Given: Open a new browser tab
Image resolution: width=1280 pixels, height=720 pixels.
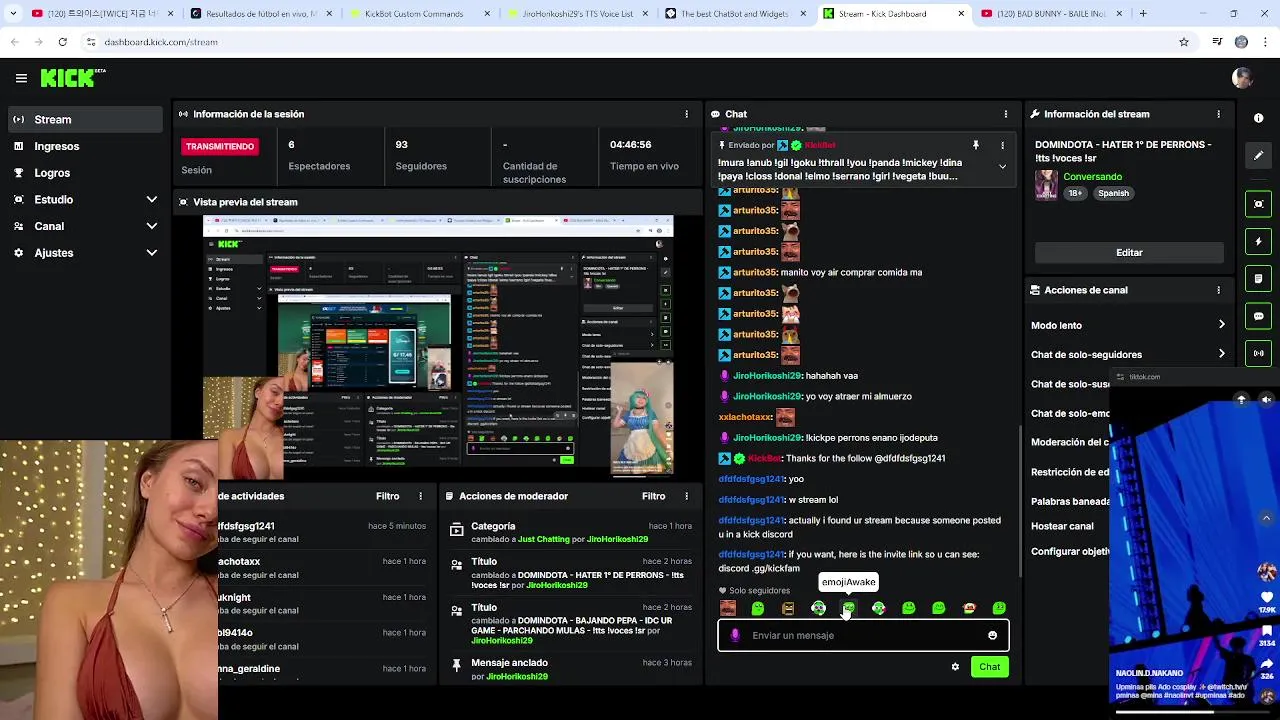Looking at the screenshot, I should click(x=1143, y=14).
